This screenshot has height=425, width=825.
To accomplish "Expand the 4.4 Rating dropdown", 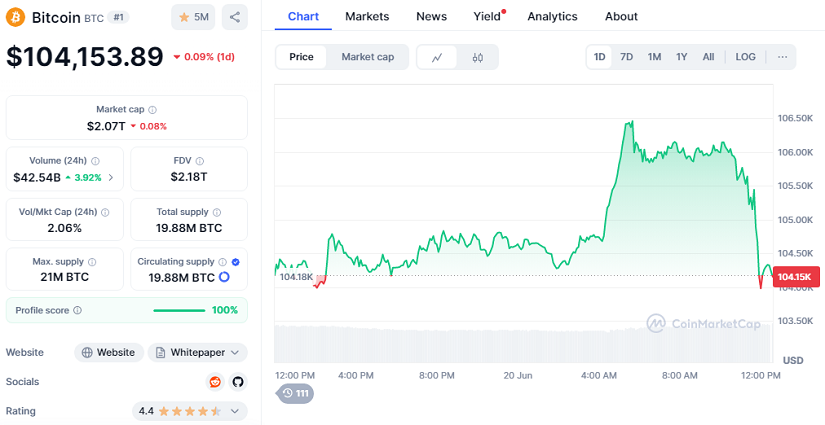I will coord(189,411).
